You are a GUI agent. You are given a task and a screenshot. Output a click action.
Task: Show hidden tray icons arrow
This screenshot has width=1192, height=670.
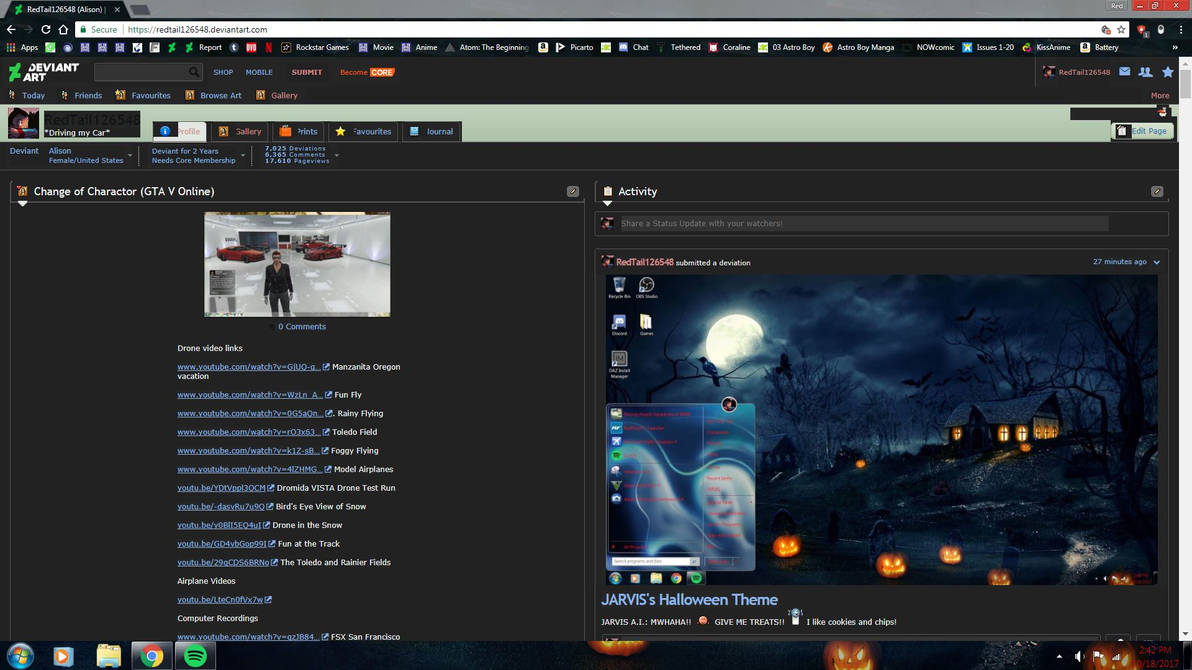click(1059, 656)
